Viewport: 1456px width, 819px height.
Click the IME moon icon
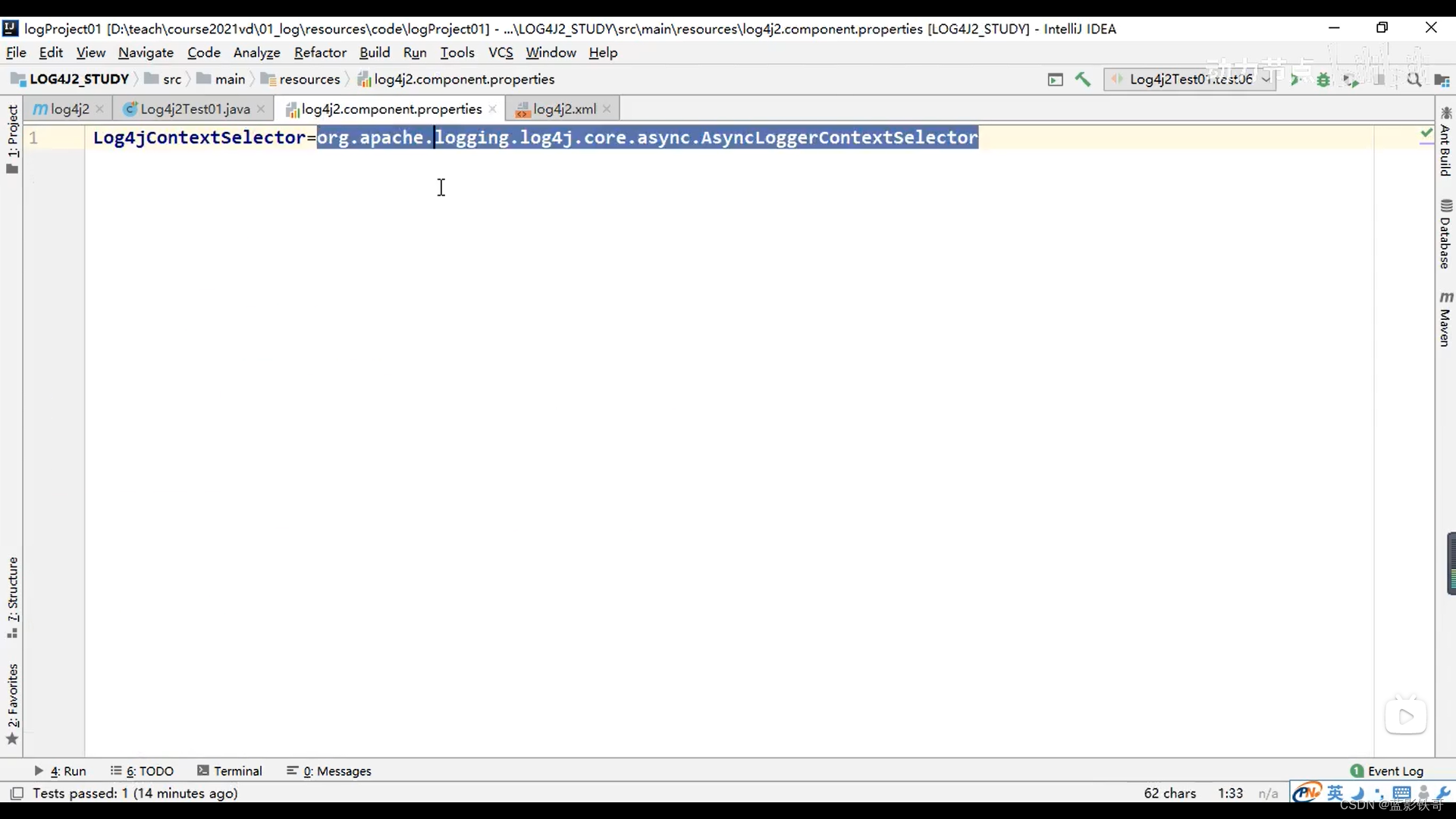point(1358,793)
